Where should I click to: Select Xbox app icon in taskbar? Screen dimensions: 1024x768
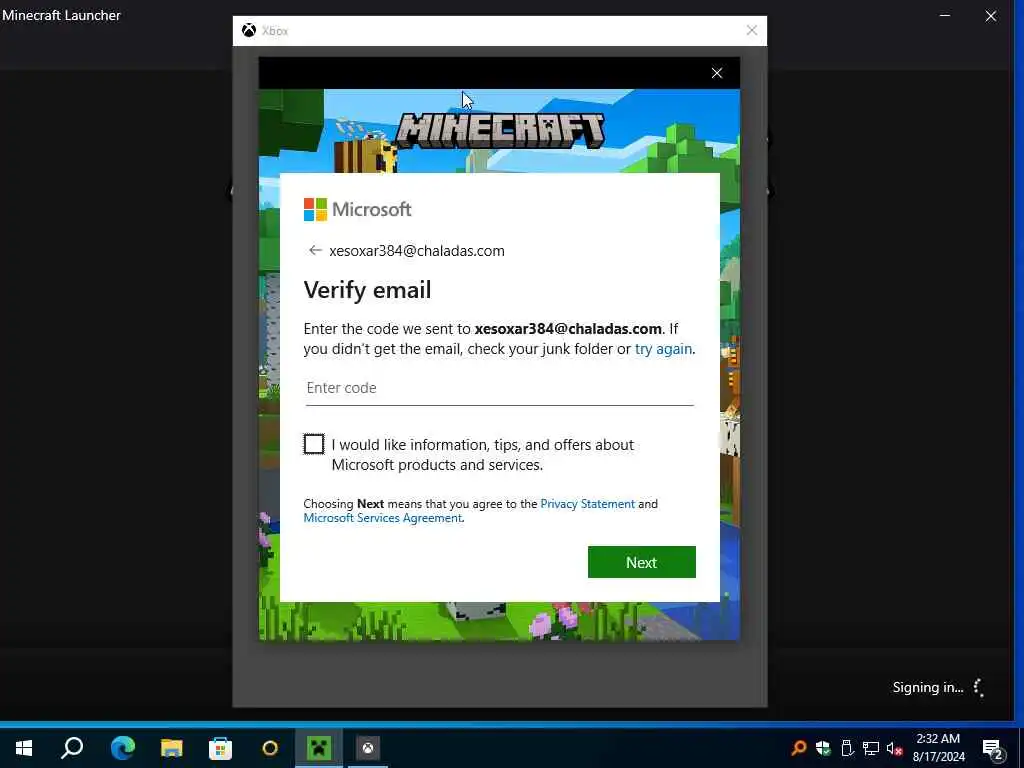(368, 748)
